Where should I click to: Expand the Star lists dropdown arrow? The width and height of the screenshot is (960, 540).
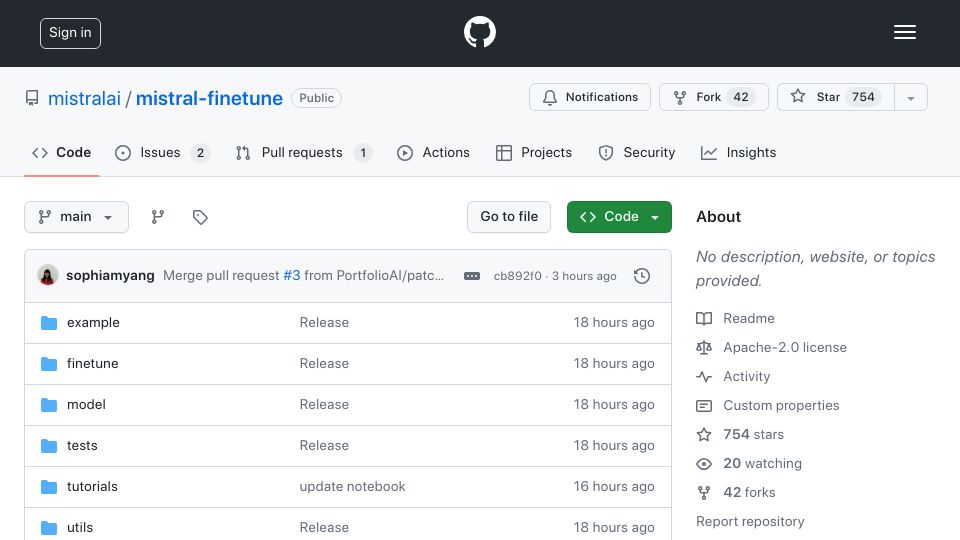coord(911,97)
